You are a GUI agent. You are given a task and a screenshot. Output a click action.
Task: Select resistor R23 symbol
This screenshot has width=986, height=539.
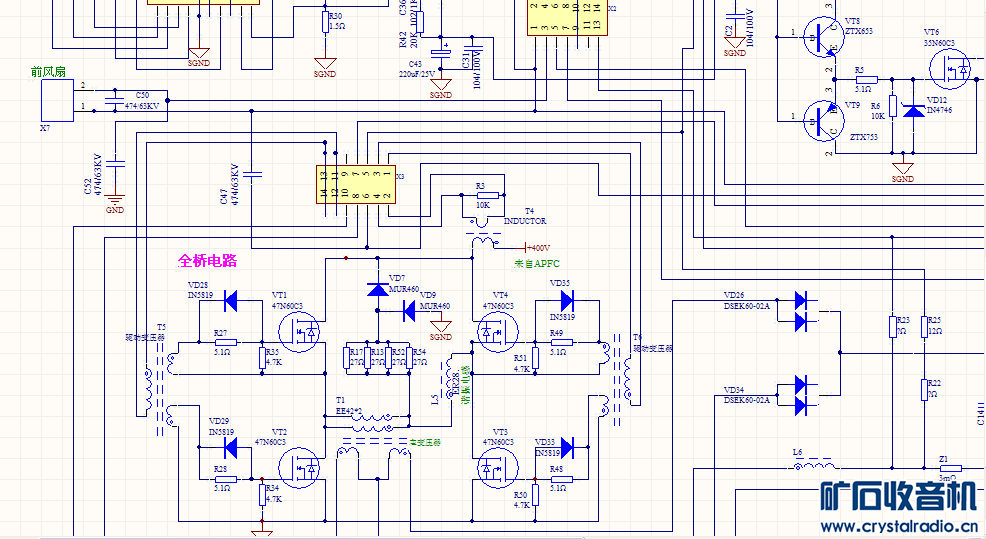click(x=892, y=326)
